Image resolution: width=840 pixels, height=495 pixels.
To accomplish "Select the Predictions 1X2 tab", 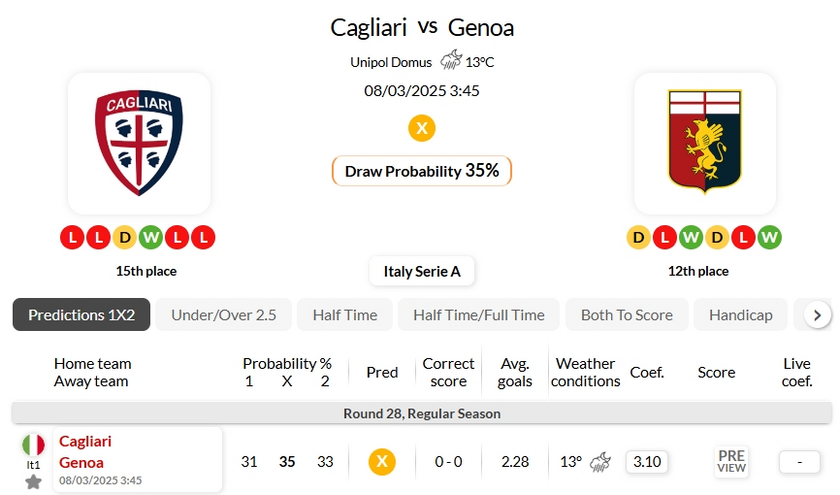I will click(81, 314).
